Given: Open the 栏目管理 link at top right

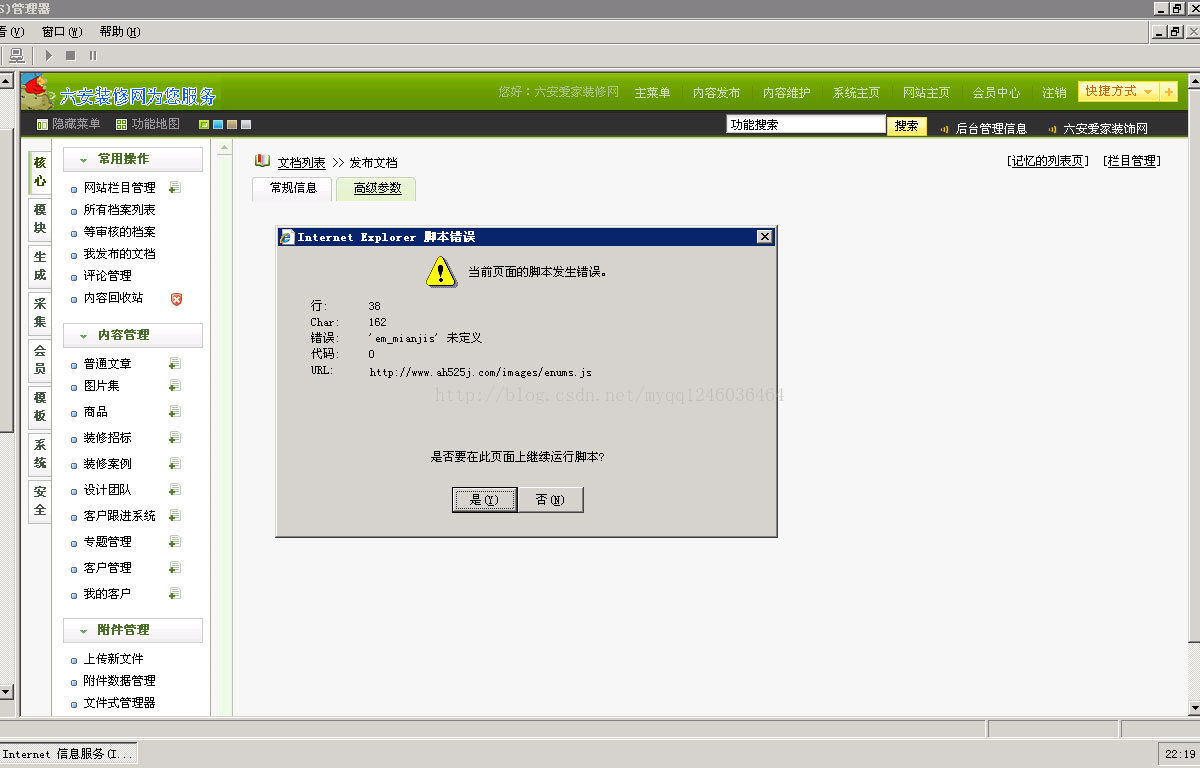Looking at the screenshot, I should point(1132,160).
